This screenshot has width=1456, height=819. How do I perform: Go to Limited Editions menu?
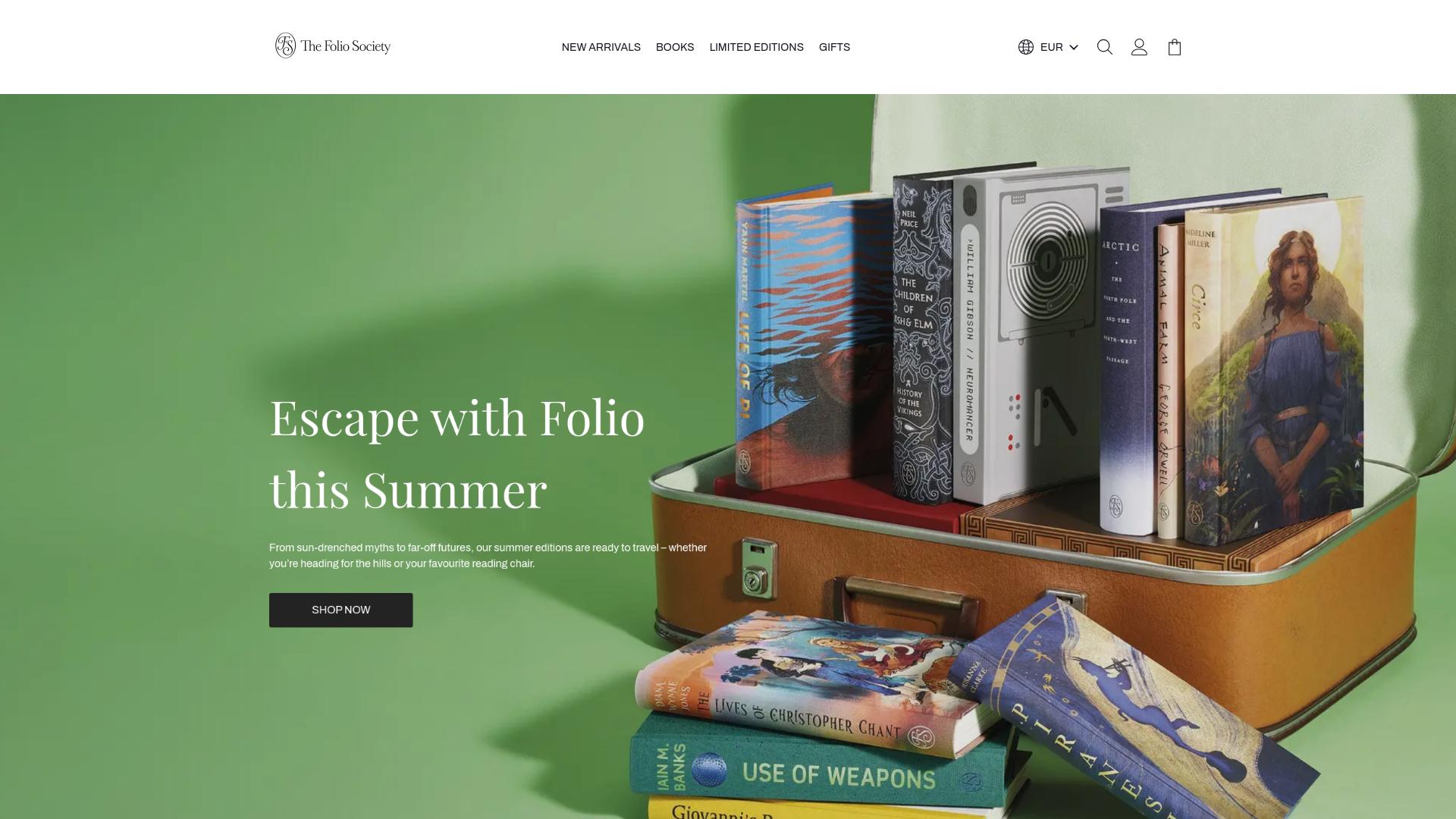point(756,47)
